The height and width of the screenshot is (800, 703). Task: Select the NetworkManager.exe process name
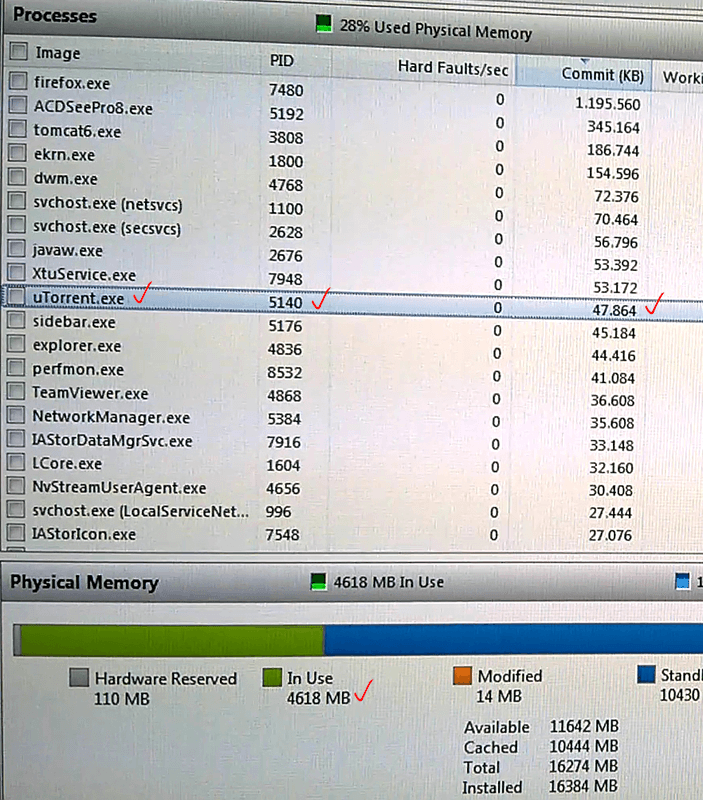click(111, 417)
